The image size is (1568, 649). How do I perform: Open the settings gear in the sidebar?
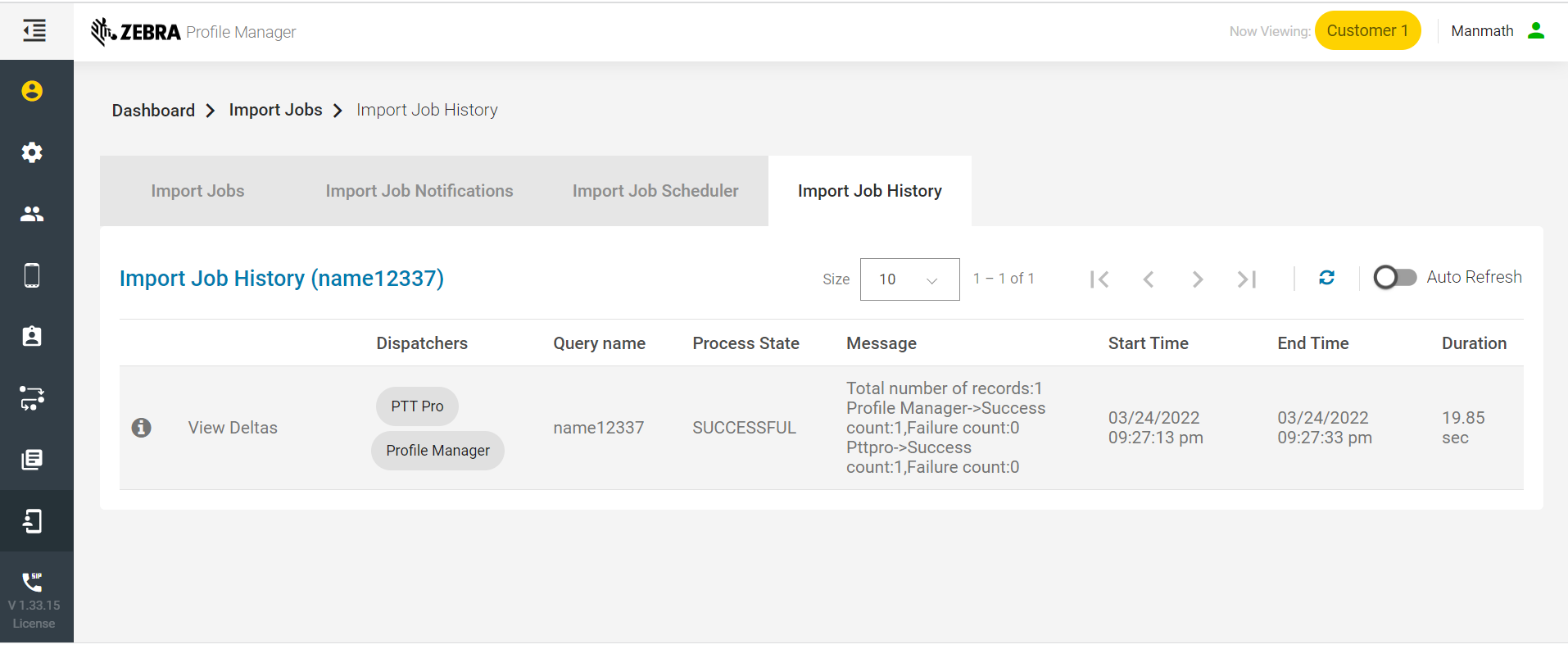tap(32, 152)
